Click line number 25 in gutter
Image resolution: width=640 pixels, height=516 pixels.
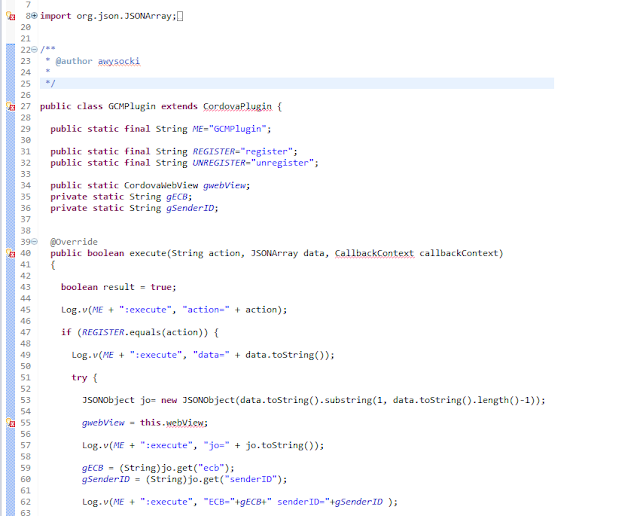tap(26, 84)
